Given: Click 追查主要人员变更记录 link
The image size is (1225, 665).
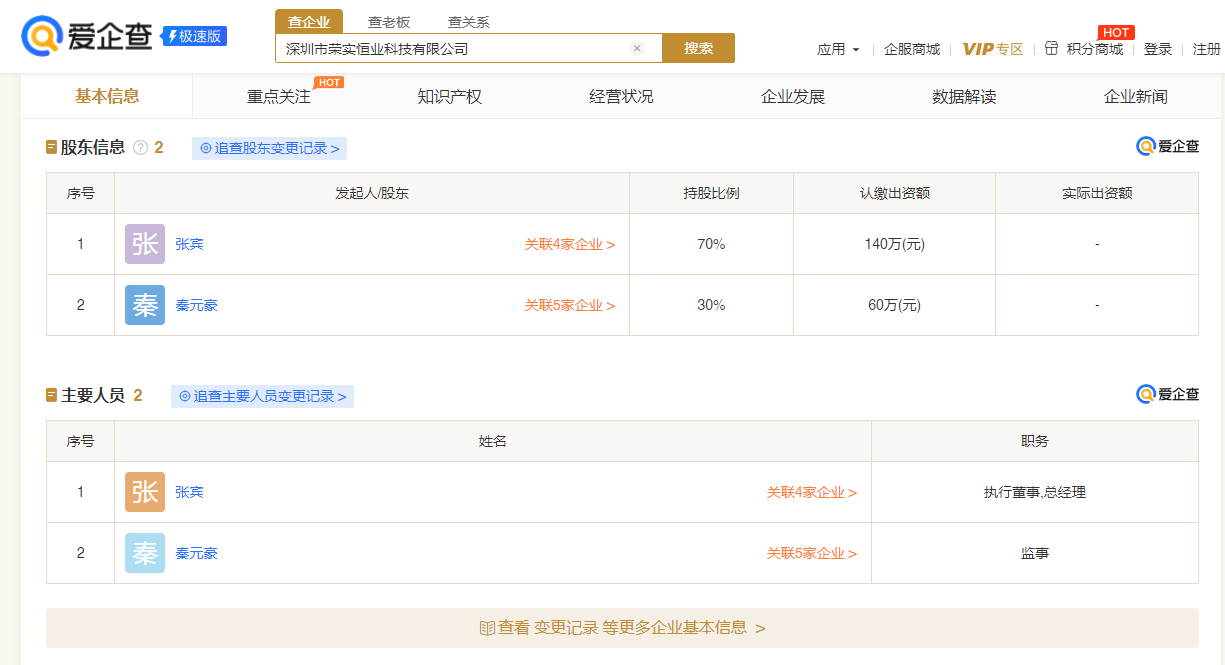Looking at the screenshot, I should point(263,396).
